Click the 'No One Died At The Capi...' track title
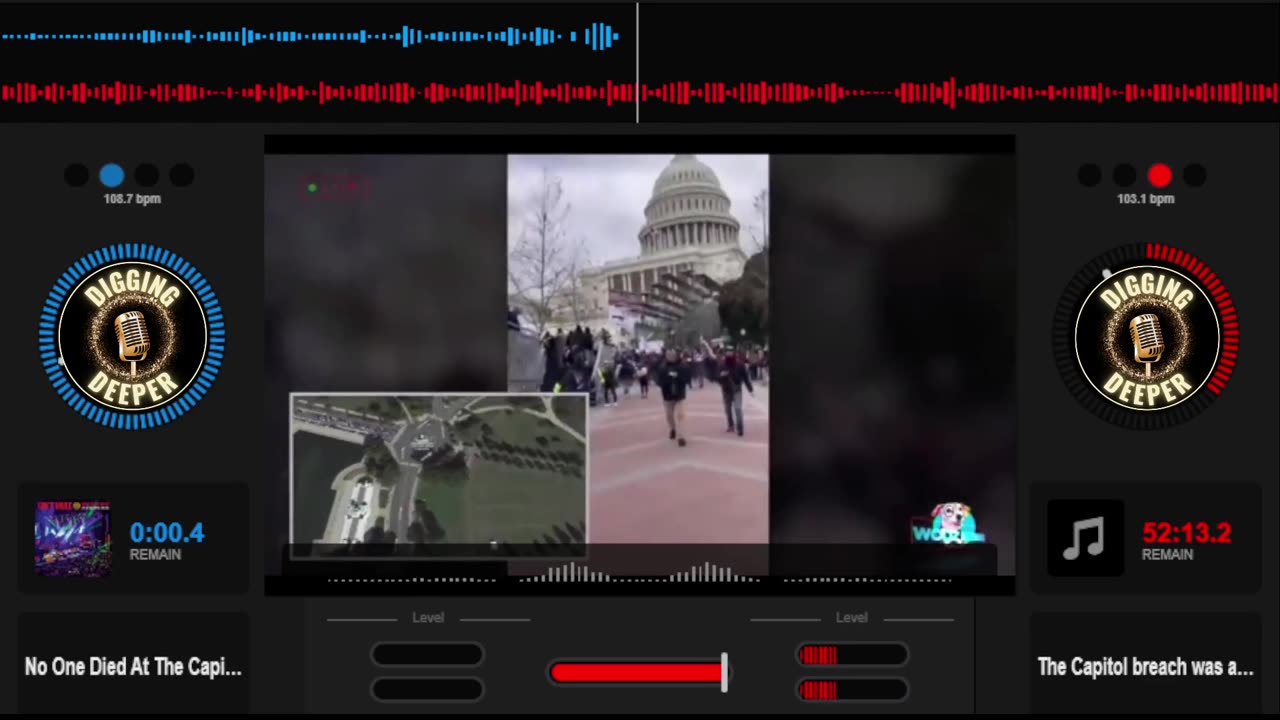Viewport: 1280px width, 720px height. coord(133,667)
